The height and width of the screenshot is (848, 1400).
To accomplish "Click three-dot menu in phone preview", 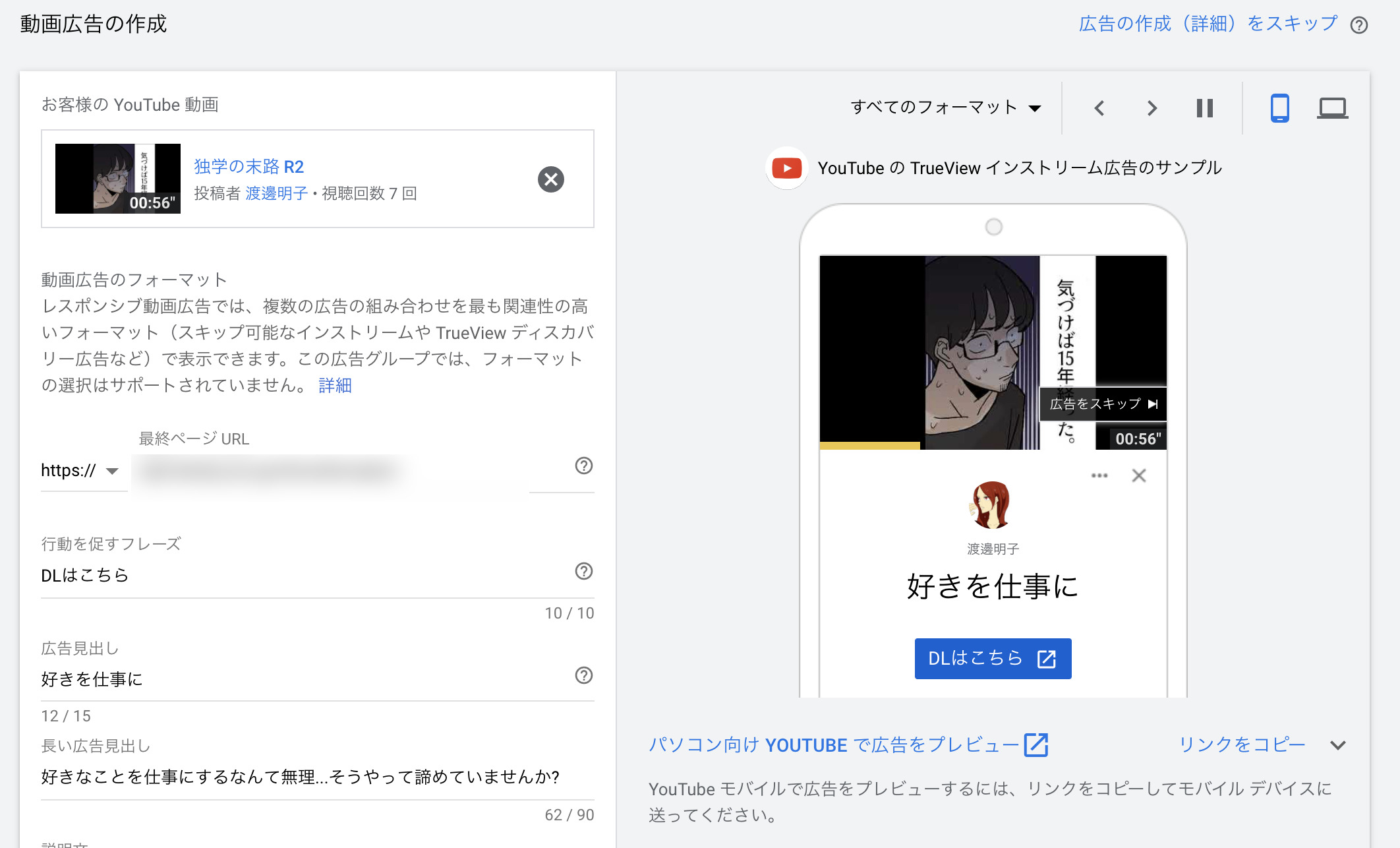I will click(x=1099, y=475).
